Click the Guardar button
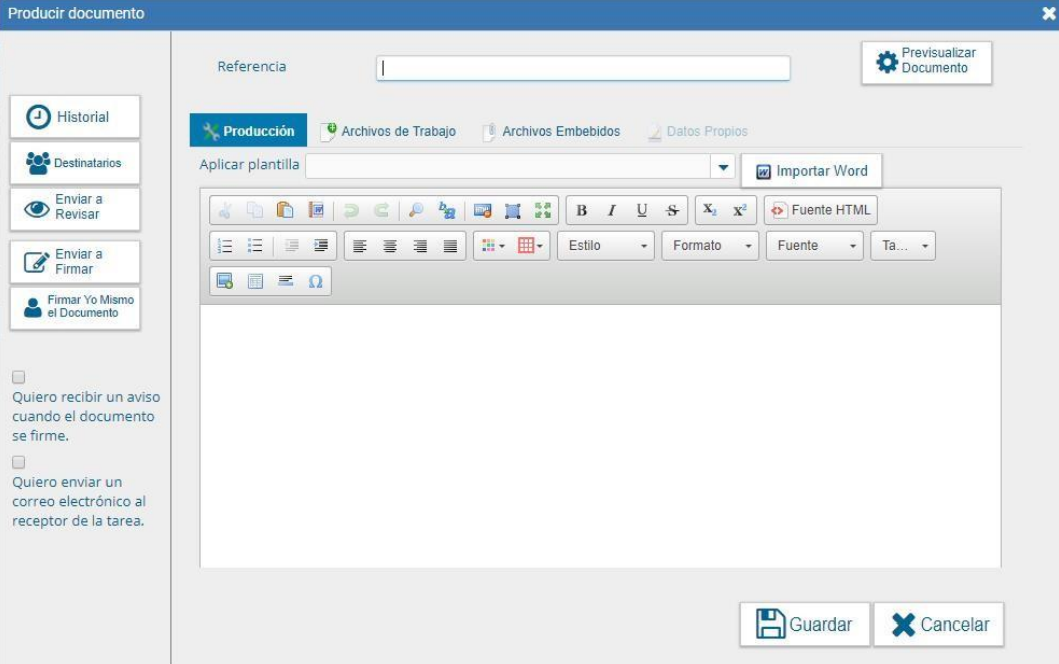Viewport: 1059px width, 664px height. pos(804,624)
